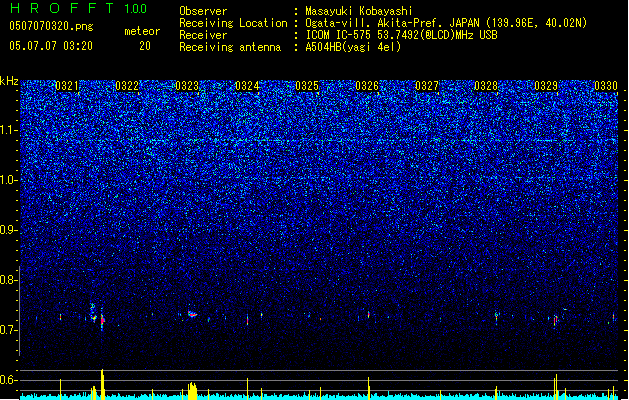This screenshot has height=400, width=629.
Task: Click the 0329 time marker
Action: (546, 86)
